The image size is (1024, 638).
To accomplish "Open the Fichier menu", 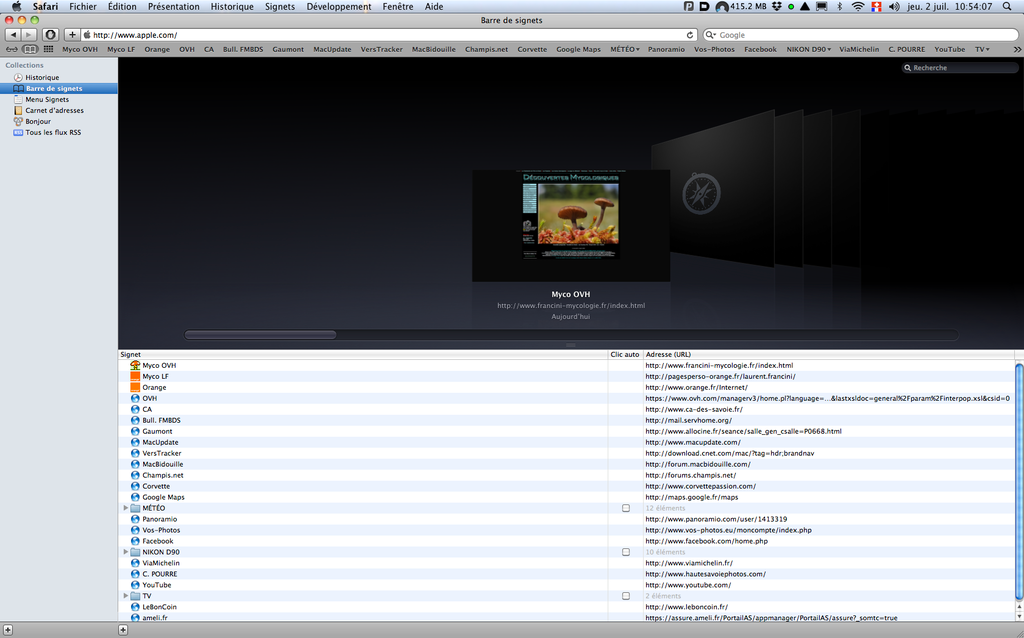I will click(83, 7).
